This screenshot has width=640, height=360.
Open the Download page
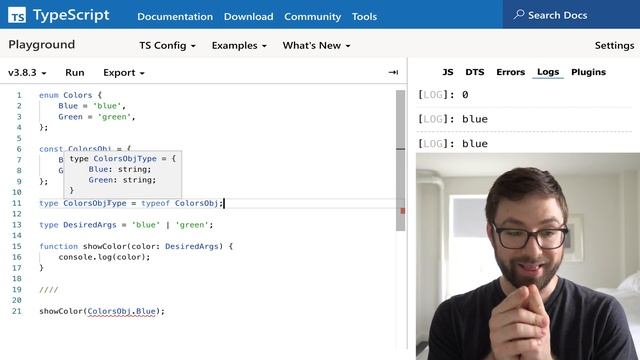click(248, 17)
